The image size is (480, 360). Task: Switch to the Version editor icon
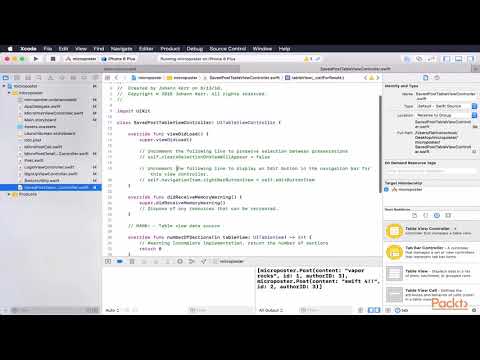tap(431, 59)
